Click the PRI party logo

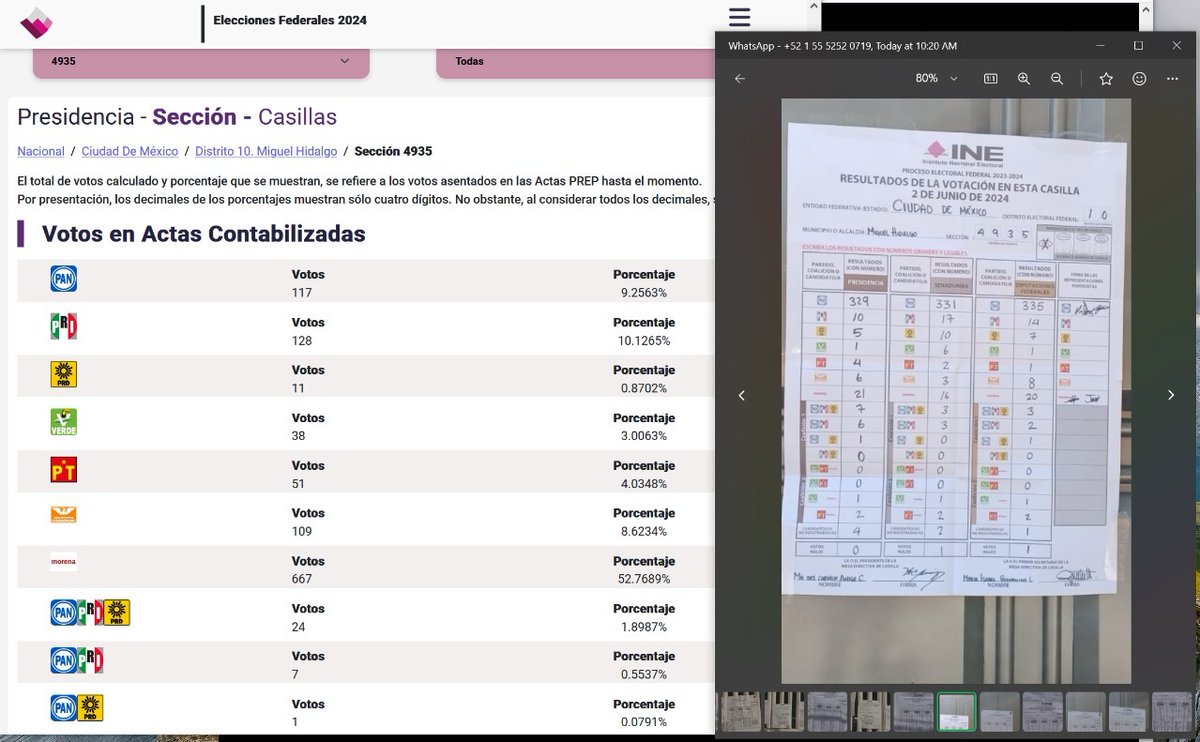[x=63, y=326]
